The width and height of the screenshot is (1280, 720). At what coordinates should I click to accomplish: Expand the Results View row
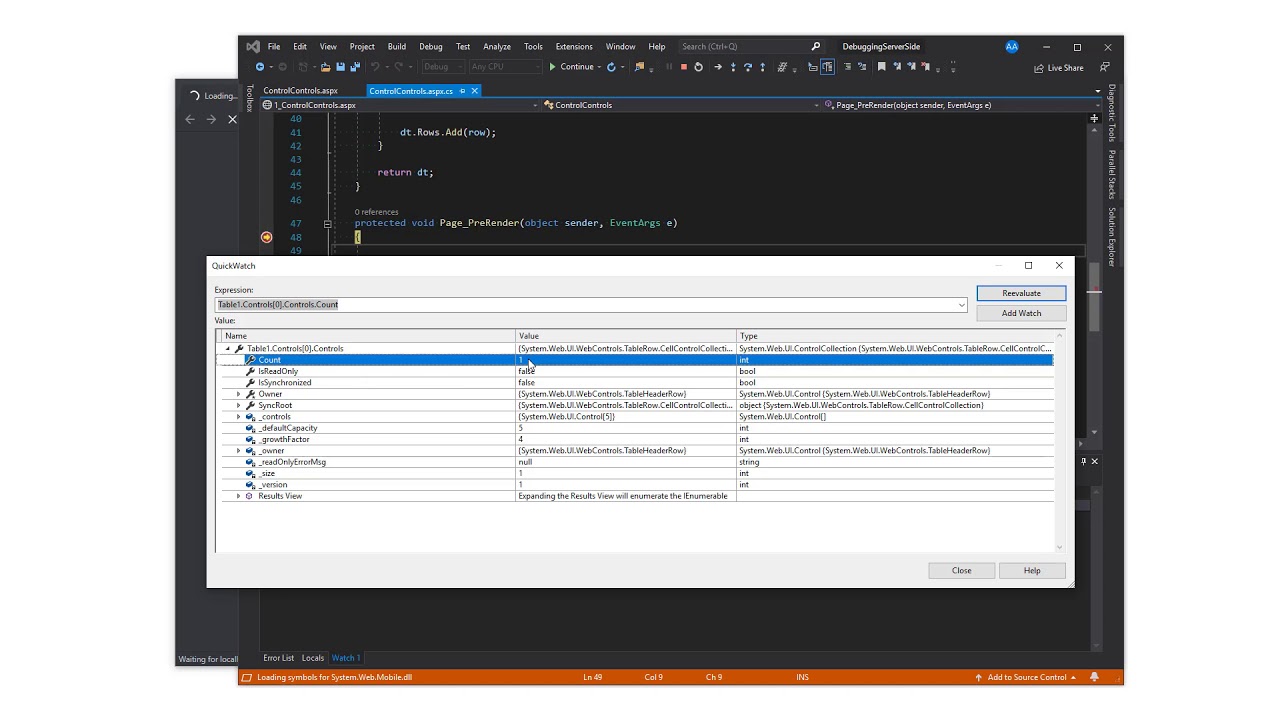(238, 496)
